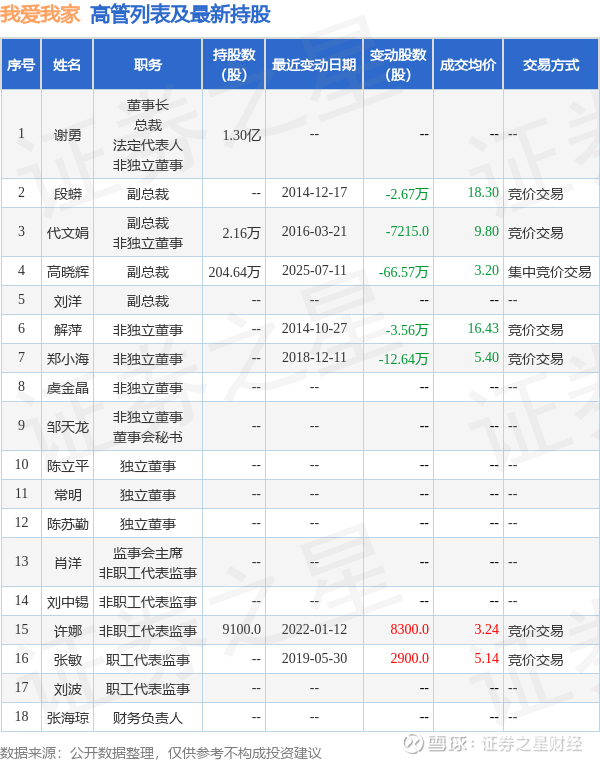Viewport: 600px width, 762px height.
Task: Select the name 常明
Action: click(68, 495)
